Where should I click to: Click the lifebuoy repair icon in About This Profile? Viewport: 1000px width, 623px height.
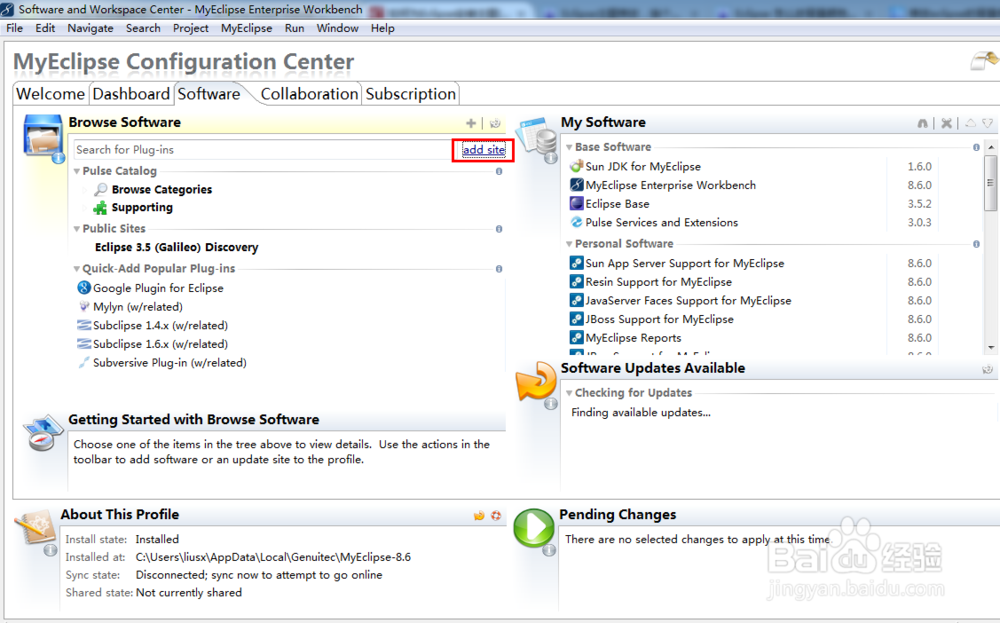pos(496,515)
